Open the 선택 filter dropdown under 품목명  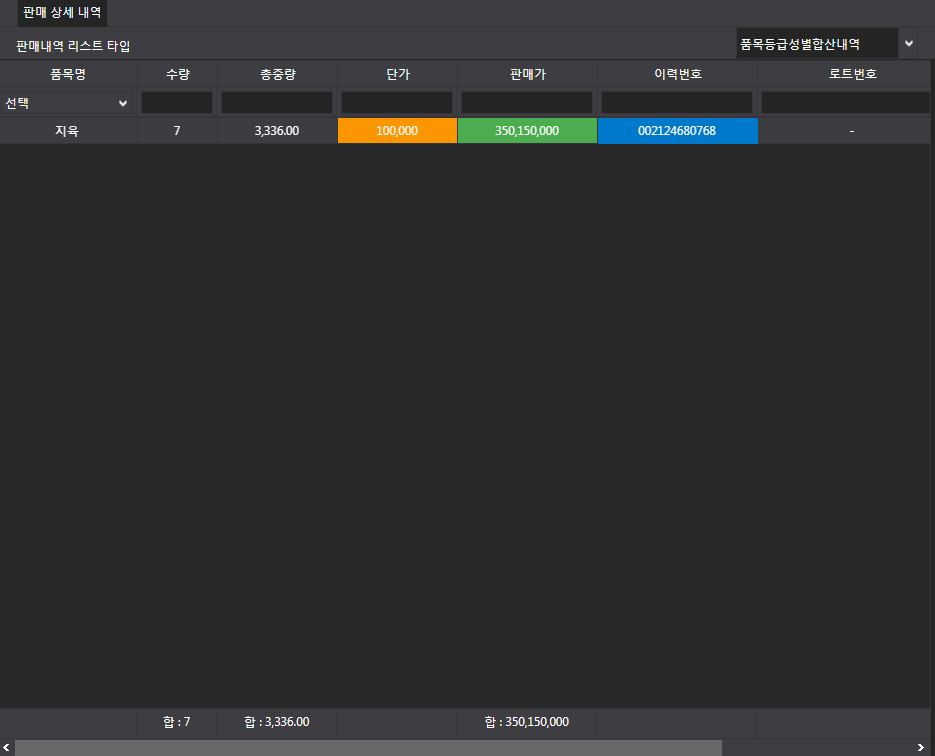(x=67, y=103)
